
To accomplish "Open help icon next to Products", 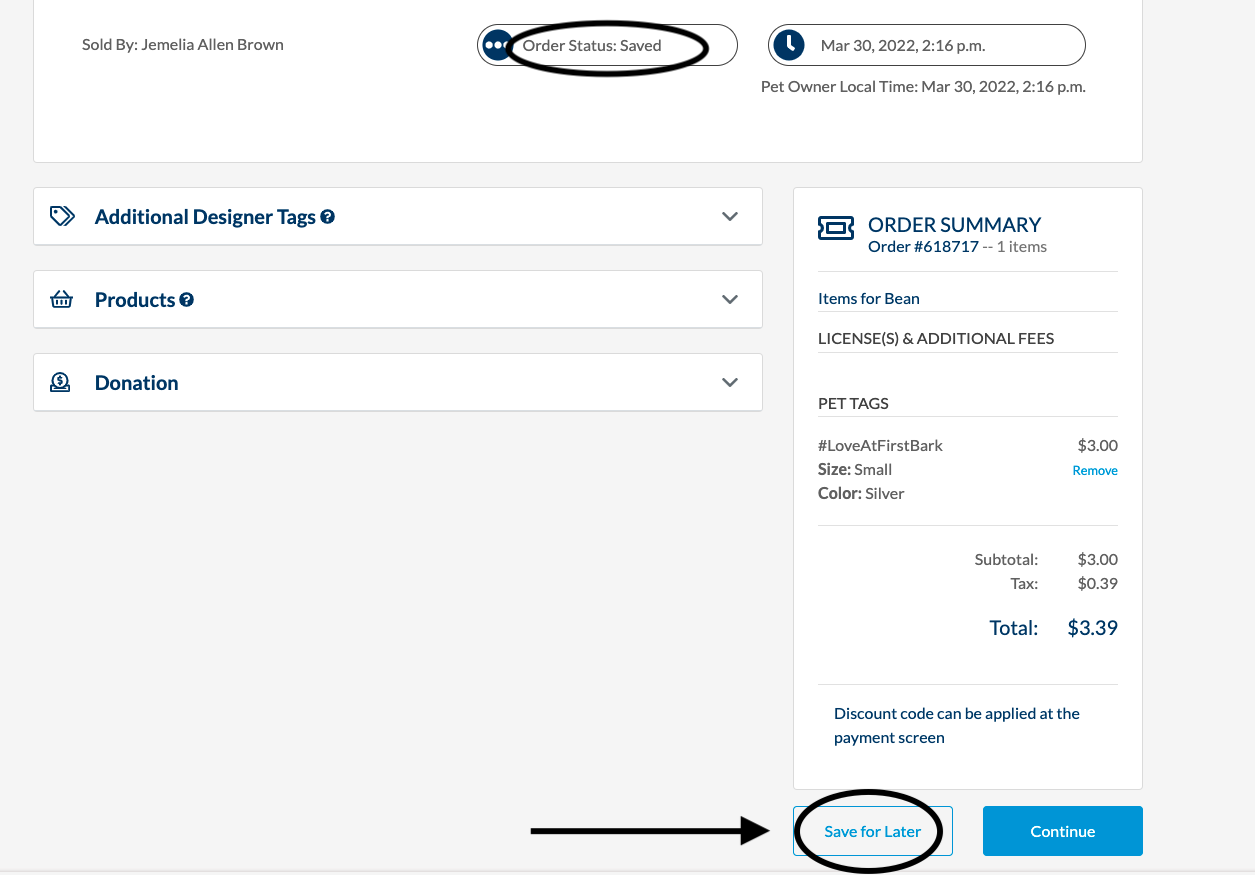I will pos(186,300).
